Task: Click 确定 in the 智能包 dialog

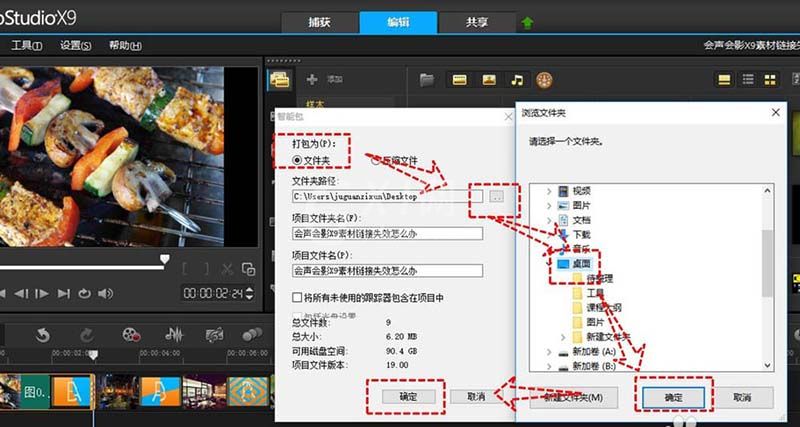Action: coord(409,396)
